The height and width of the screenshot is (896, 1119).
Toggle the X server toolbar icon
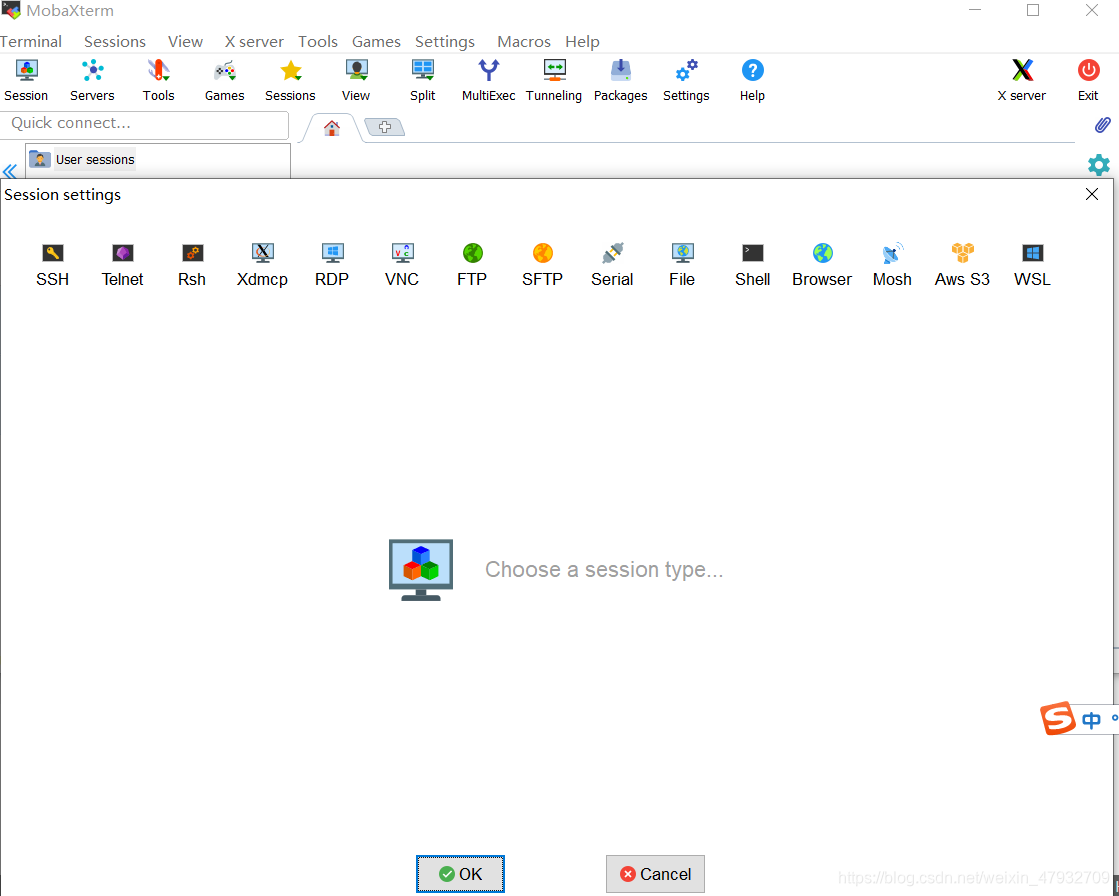coord(1022,81)
